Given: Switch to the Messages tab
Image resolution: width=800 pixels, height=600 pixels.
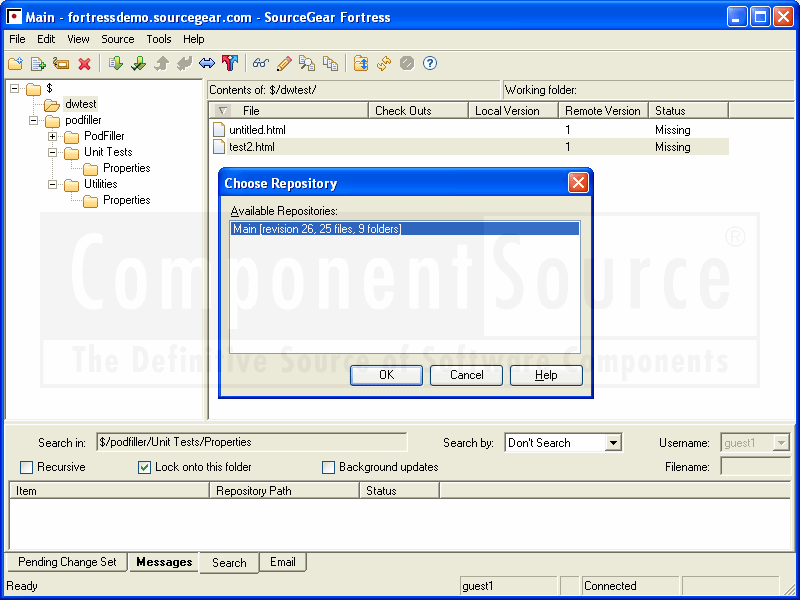Looking at the screenshot, I should (164, 562).
